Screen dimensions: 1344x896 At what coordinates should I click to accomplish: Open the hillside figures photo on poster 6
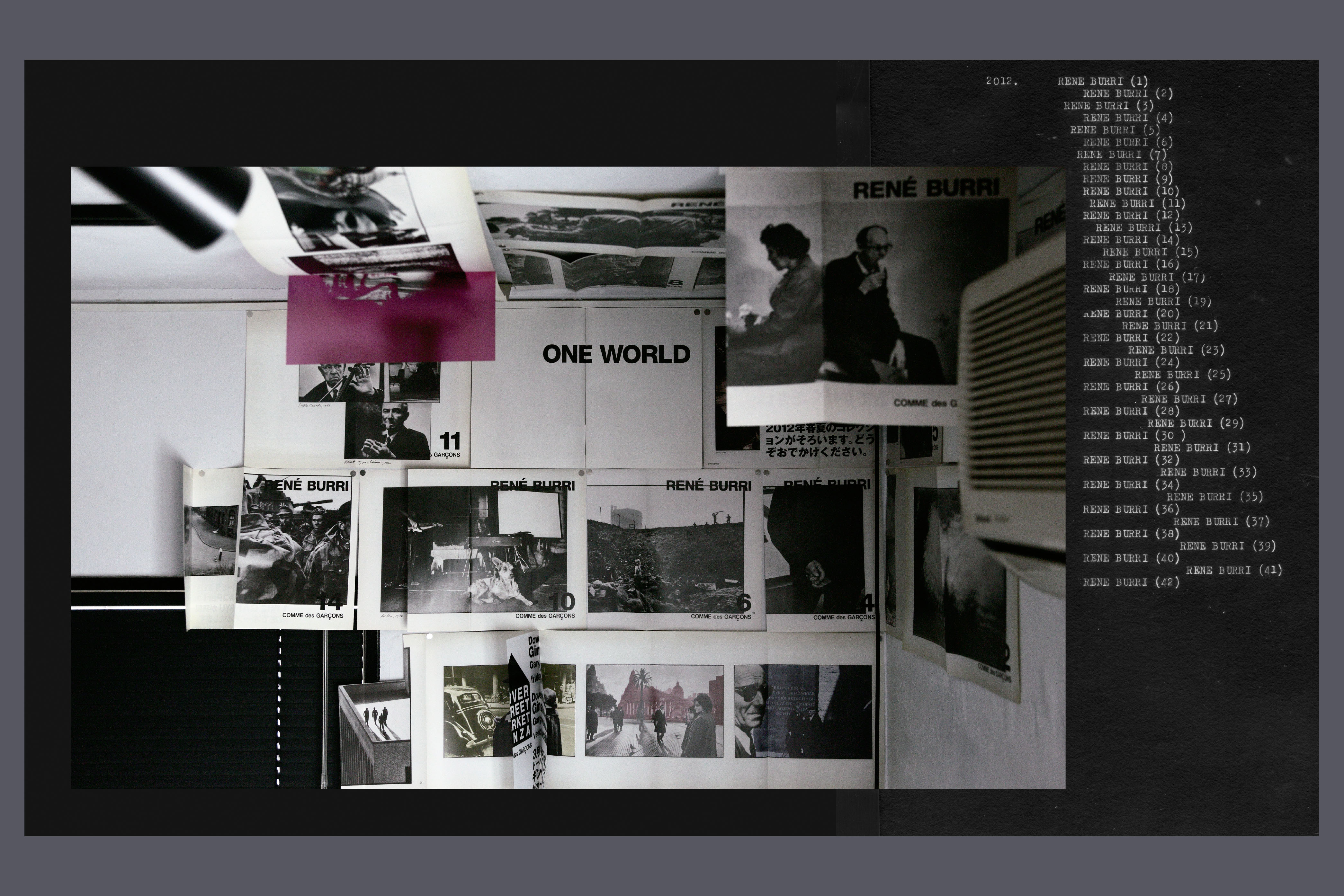[667, 549]
